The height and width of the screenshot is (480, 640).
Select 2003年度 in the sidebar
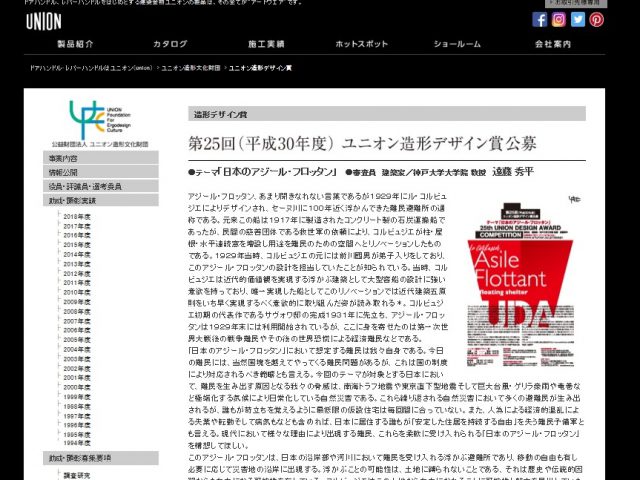coord(77,359)
